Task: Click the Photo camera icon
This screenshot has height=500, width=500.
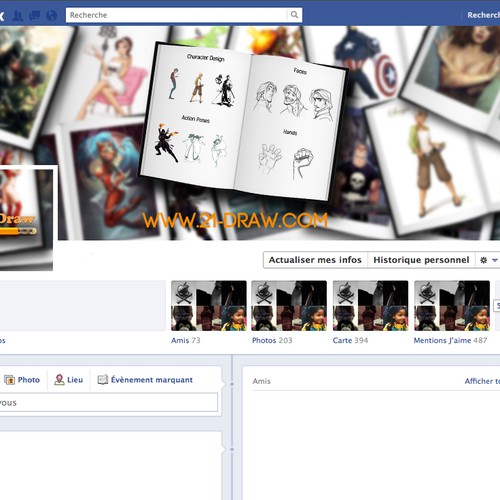Action: click(9, 380)
